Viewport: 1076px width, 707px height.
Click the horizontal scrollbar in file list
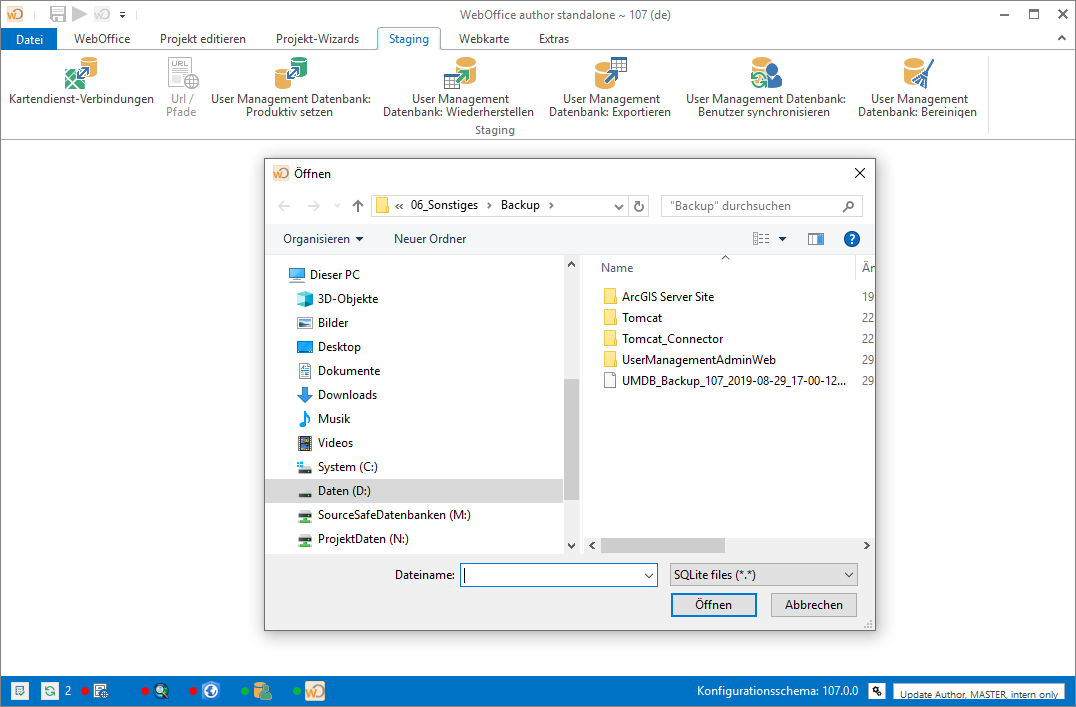click(662, 546)
